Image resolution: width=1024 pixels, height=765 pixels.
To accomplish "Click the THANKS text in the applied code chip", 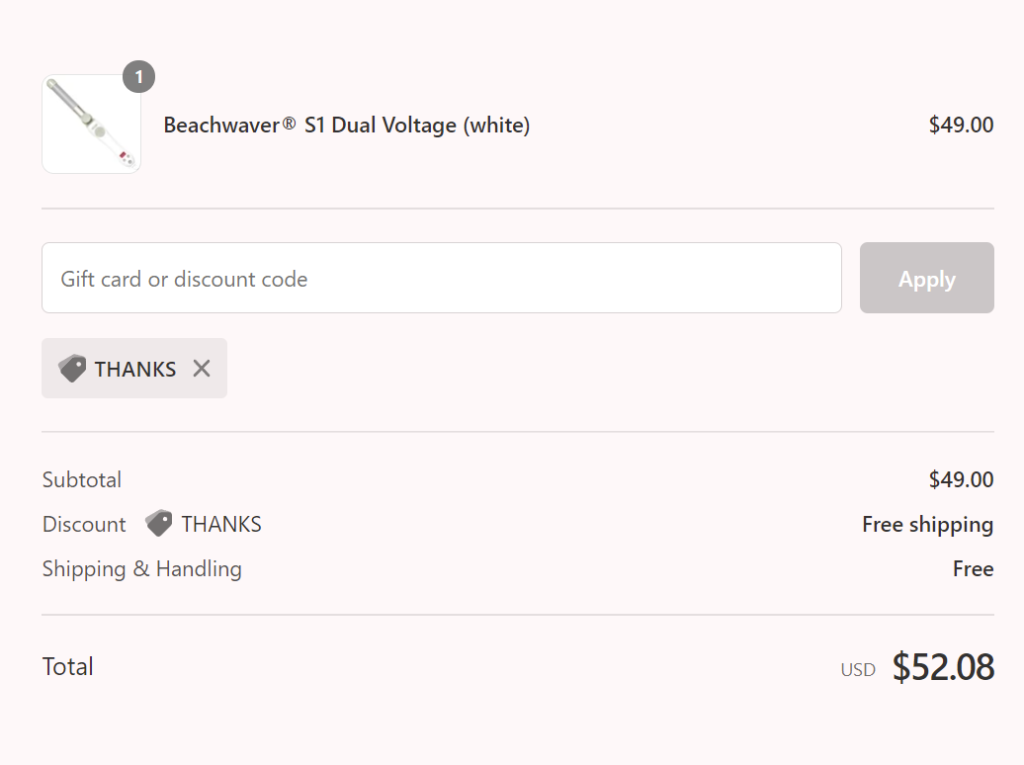I will (x=135, y=369).
